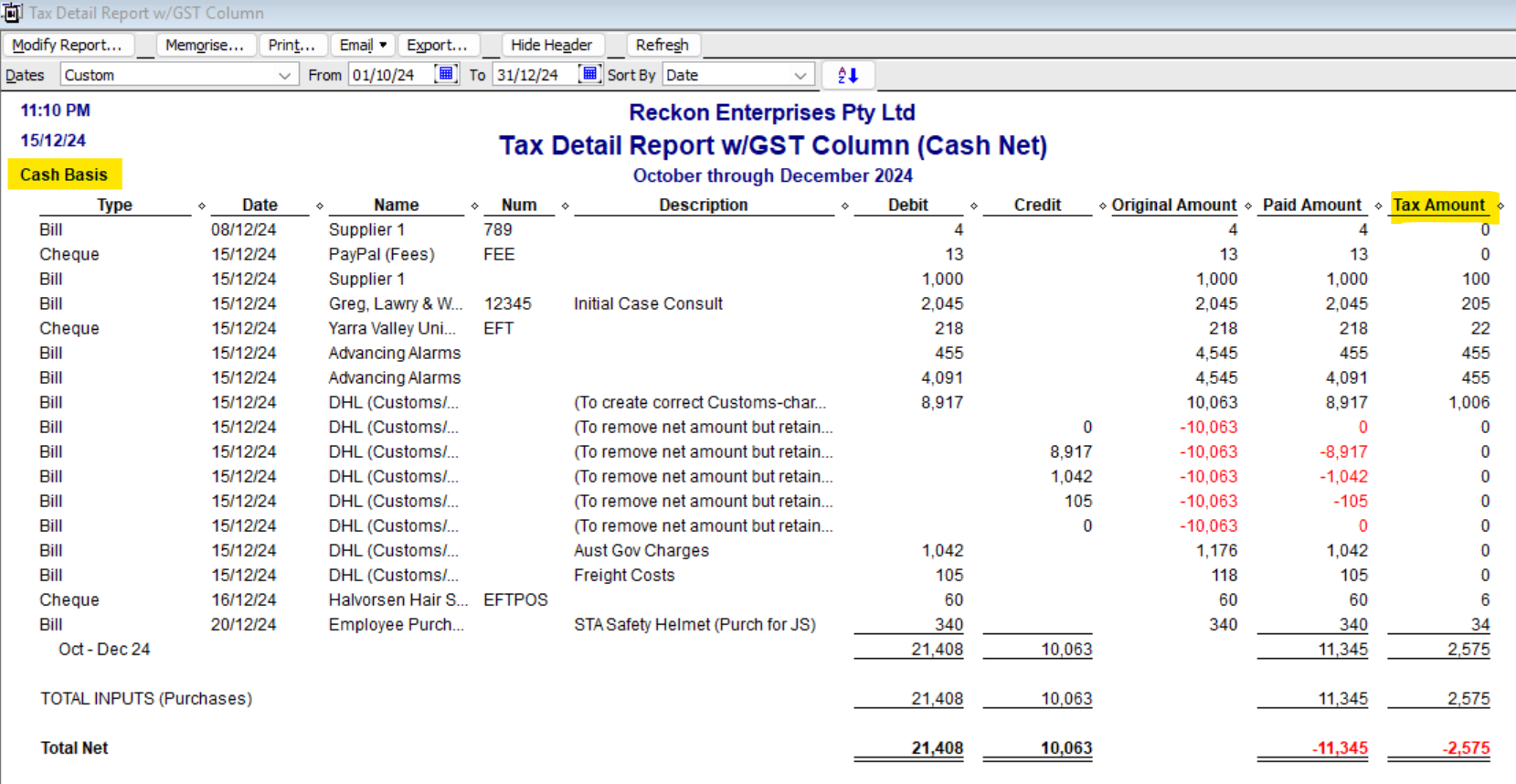The width and height of the screenshot is (1516, 784).
Task: Open the Email dropdown menu
Action: [363, 45]
